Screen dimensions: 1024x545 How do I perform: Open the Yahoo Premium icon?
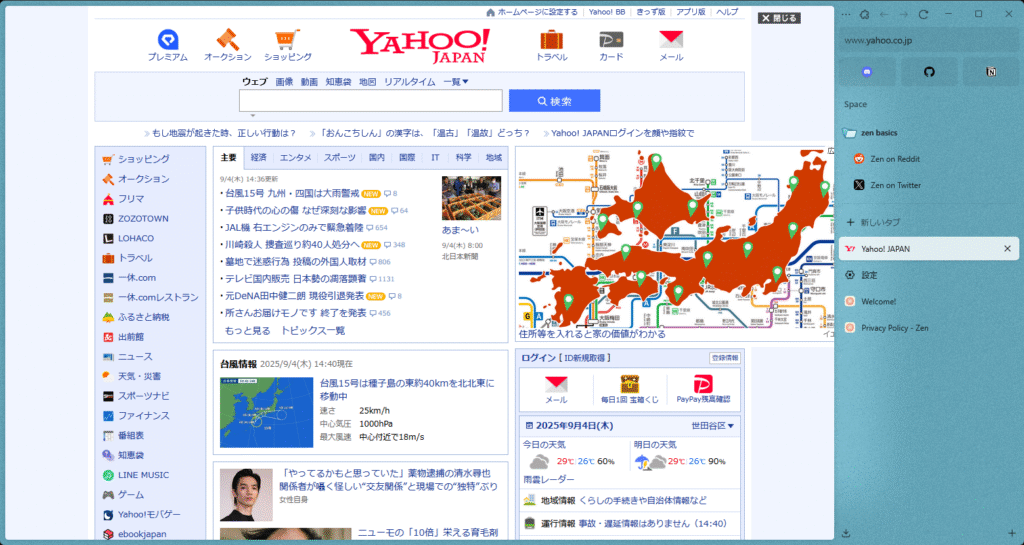coord(168,40)
